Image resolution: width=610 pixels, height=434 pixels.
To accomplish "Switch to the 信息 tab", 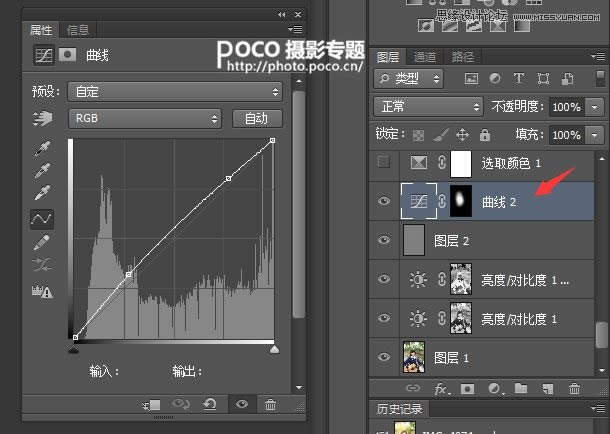I will click(x=78, y=30).
